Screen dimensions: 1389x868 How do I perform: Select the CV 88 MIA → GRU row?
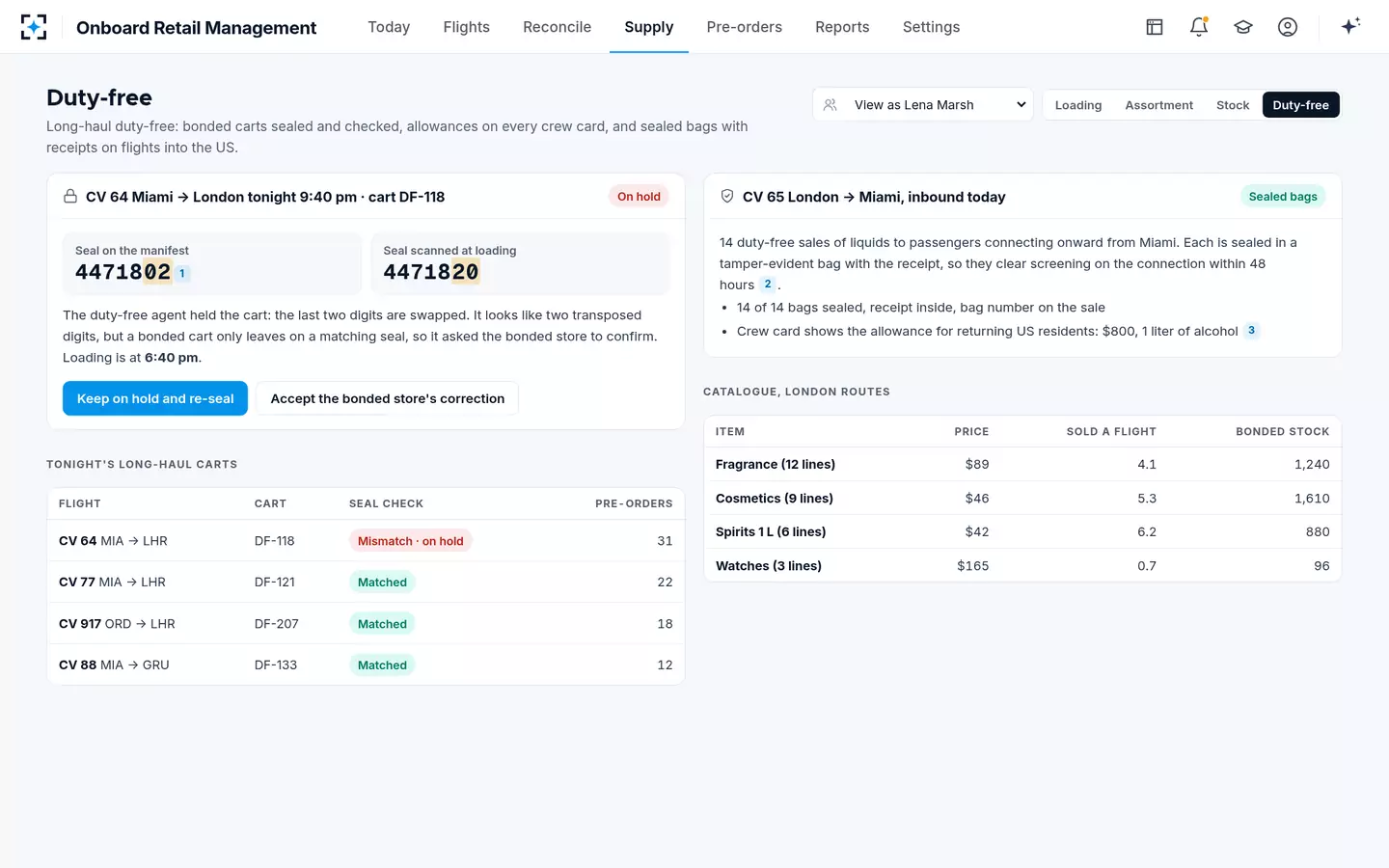pos(366,665)
